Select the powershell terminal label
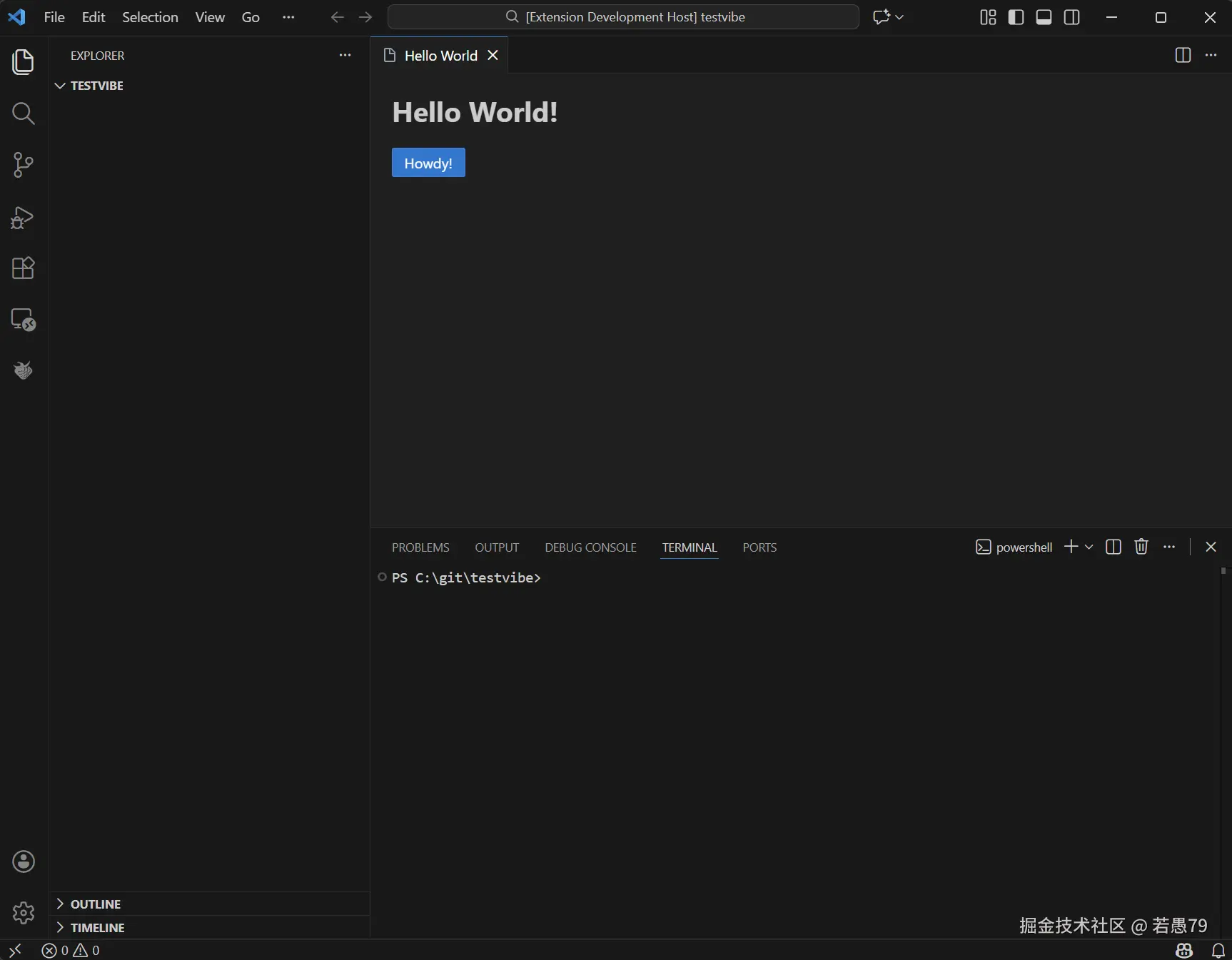This screenshot has height=960, width=1232. click(x=1014, y=547)
